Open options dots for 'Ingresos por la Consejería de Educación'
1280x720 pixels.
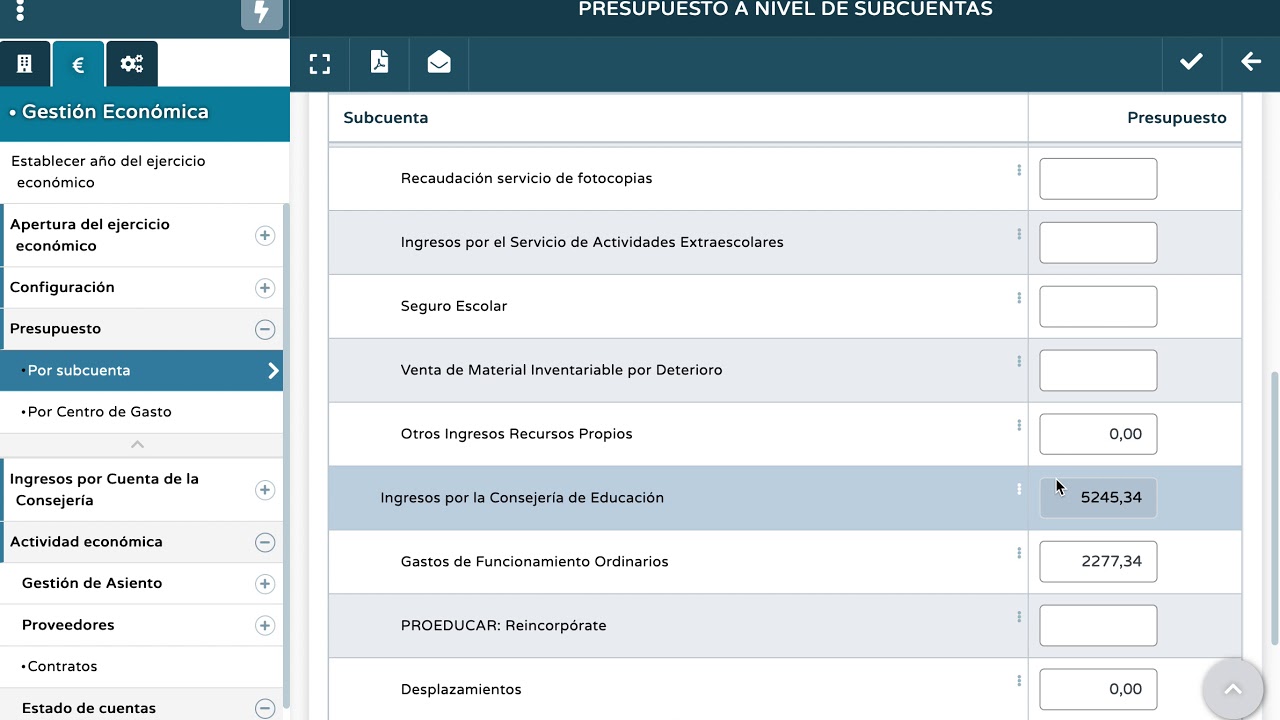(1019, 489)
